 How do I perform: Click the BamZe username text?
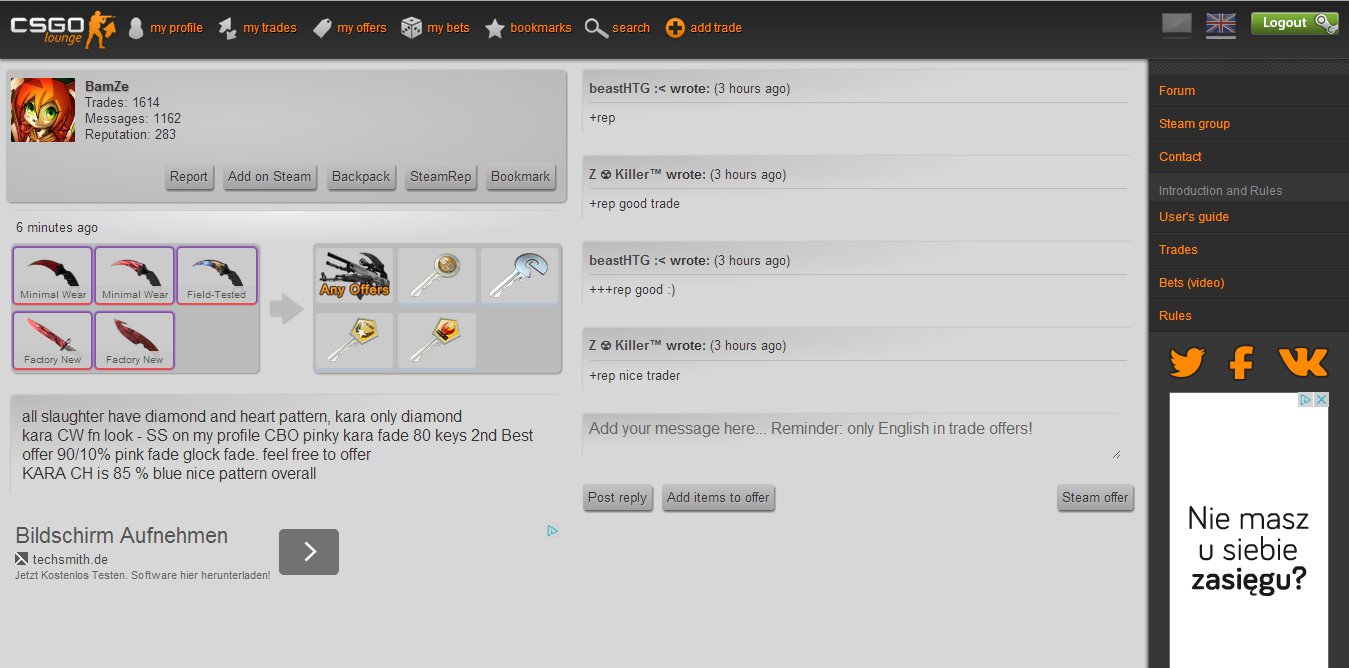click(x=106, y=87)
